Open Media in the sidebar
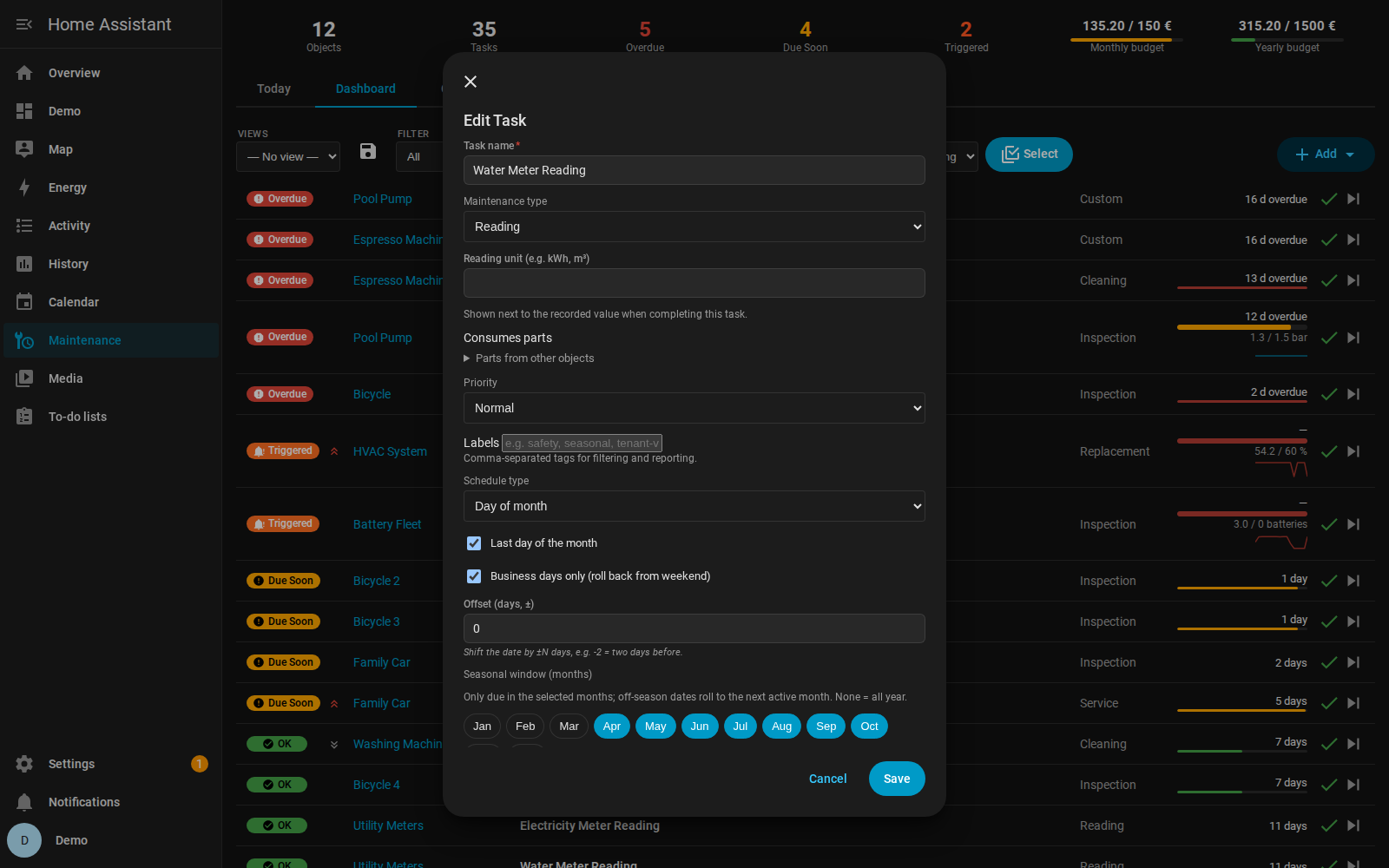 [111, 378]
